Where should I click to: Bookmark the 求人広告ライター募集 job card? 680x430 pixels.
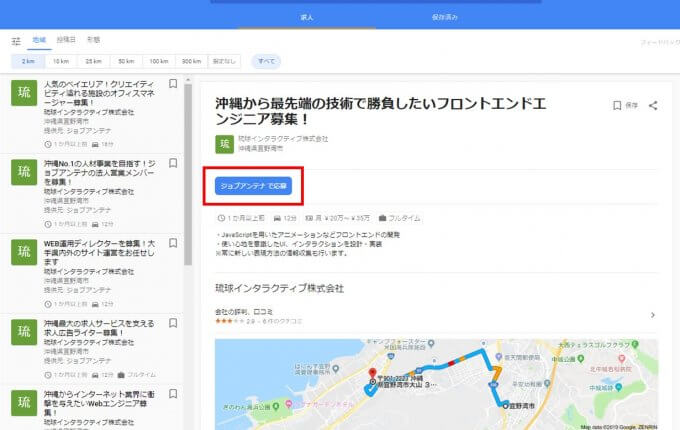tap(173, 323)
